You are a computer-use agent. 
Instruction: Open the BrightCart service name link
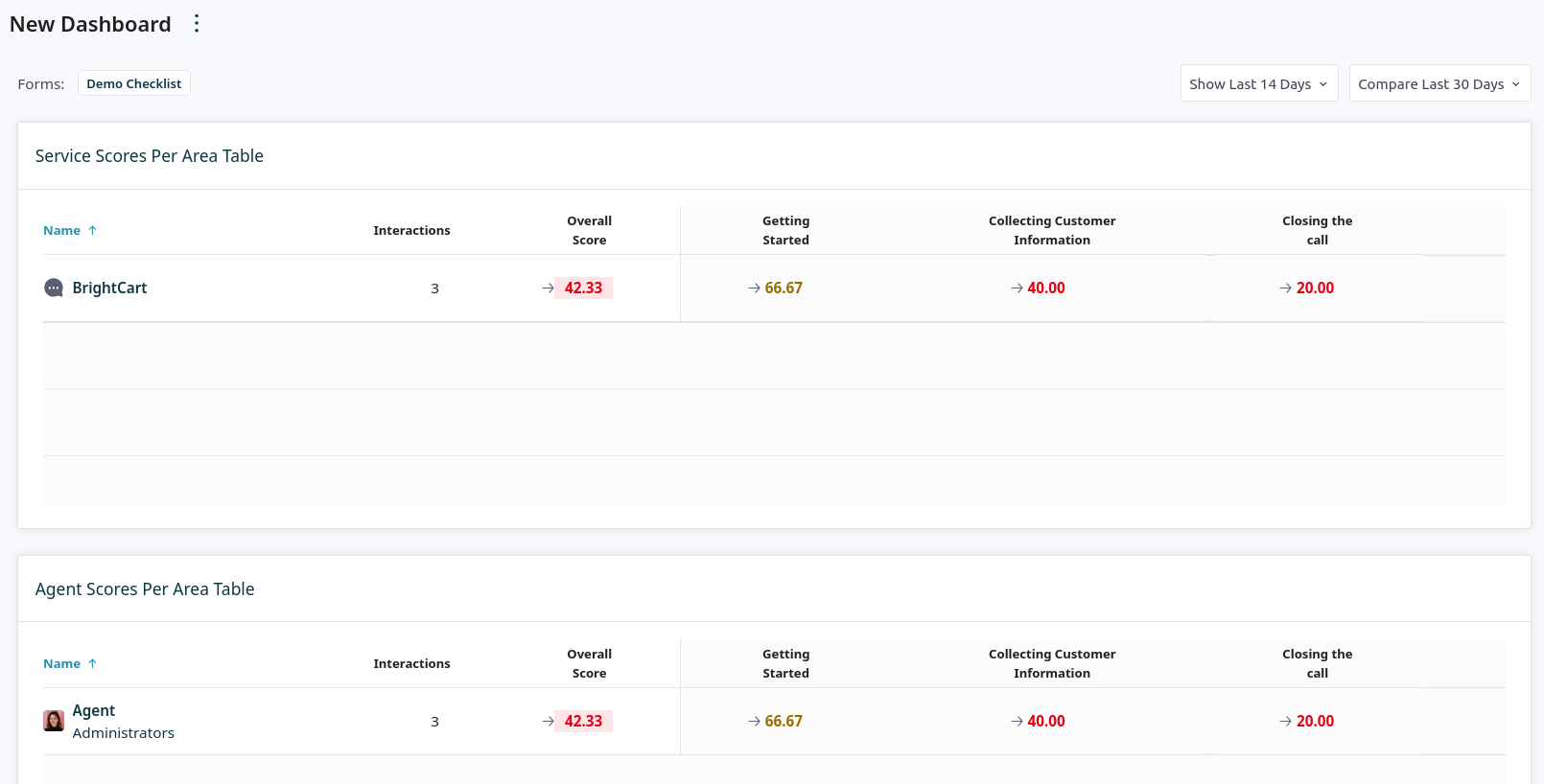coord(109,288)
